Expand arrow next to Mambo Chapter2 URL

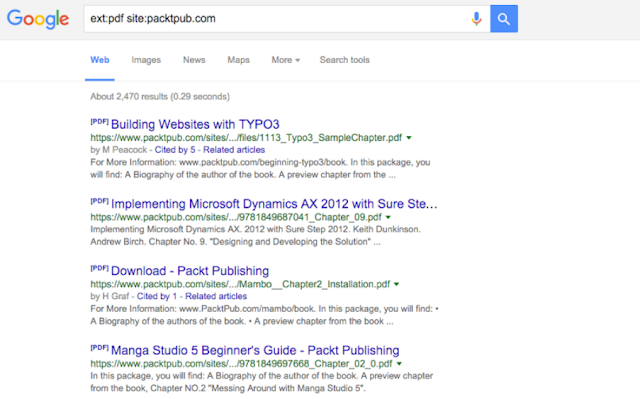coord(396,284)
